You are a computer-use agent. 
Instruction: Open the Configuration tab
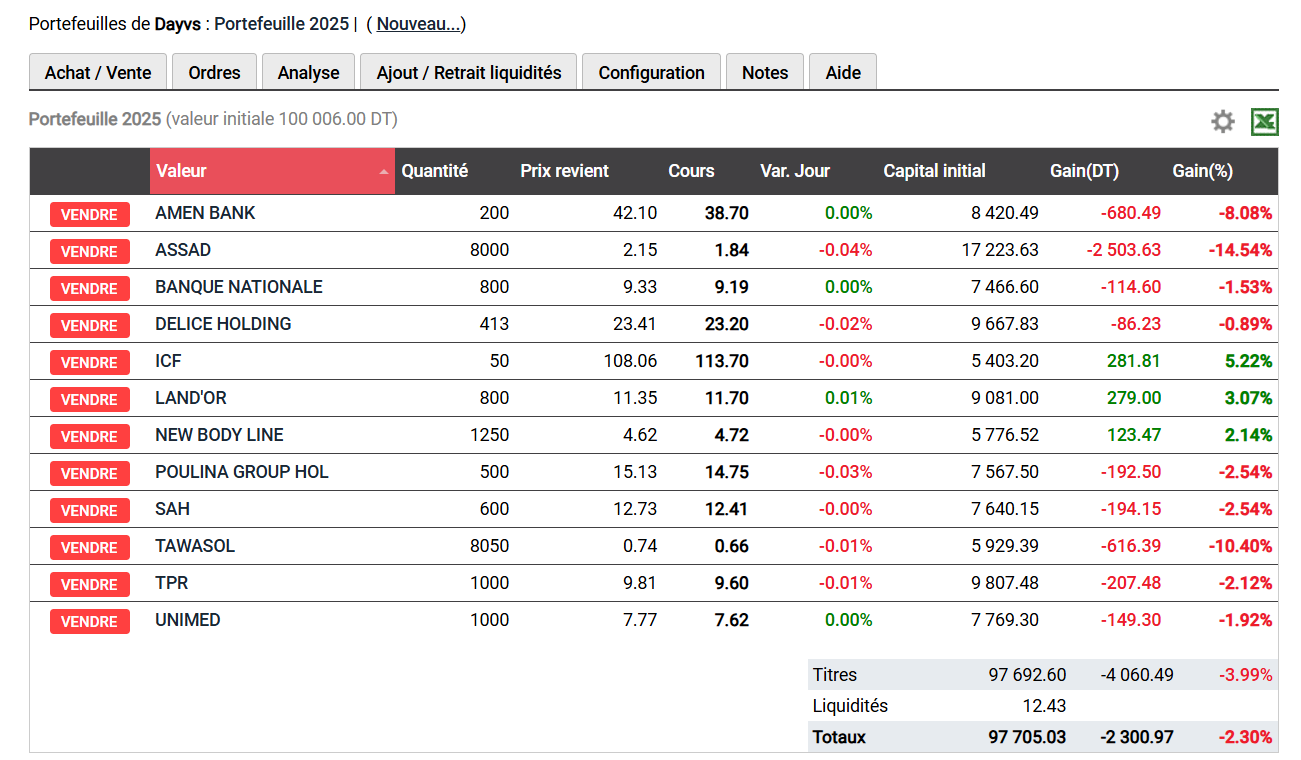pos(652,72)
